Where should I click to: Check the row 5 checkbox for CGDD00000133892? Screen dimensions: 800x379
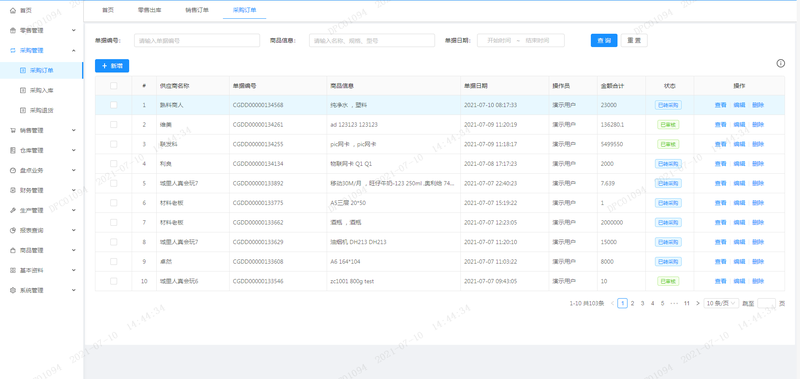[x=113, y=183]
